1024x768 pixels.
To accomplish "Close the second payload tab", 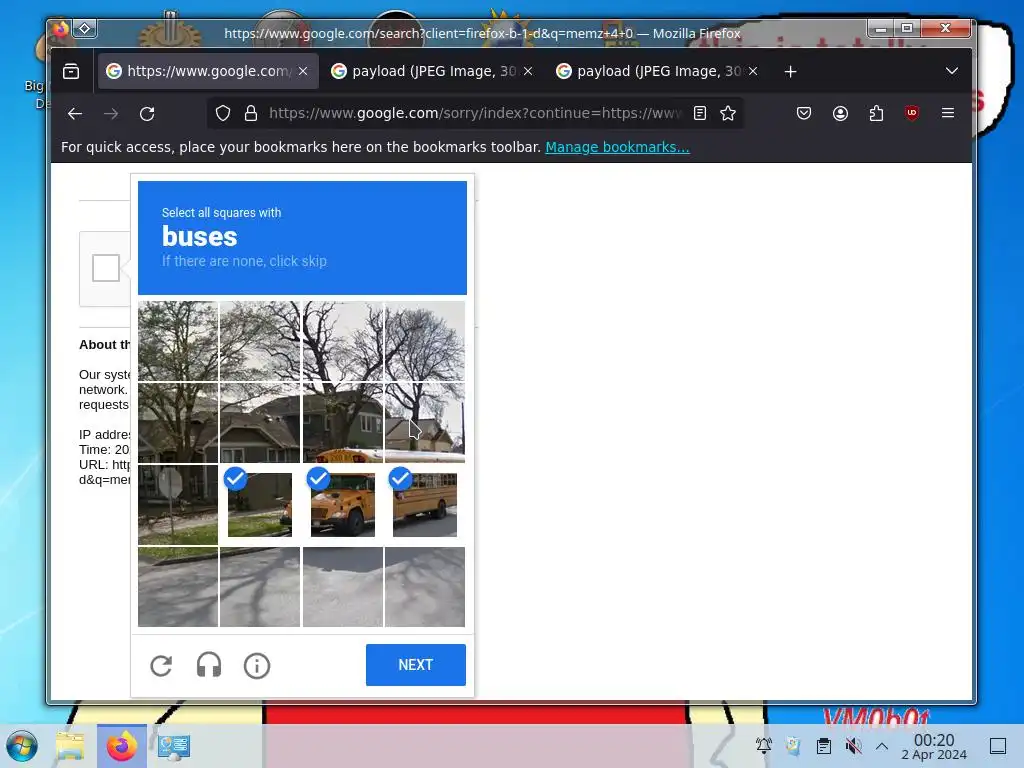I will tap(528, 71).
